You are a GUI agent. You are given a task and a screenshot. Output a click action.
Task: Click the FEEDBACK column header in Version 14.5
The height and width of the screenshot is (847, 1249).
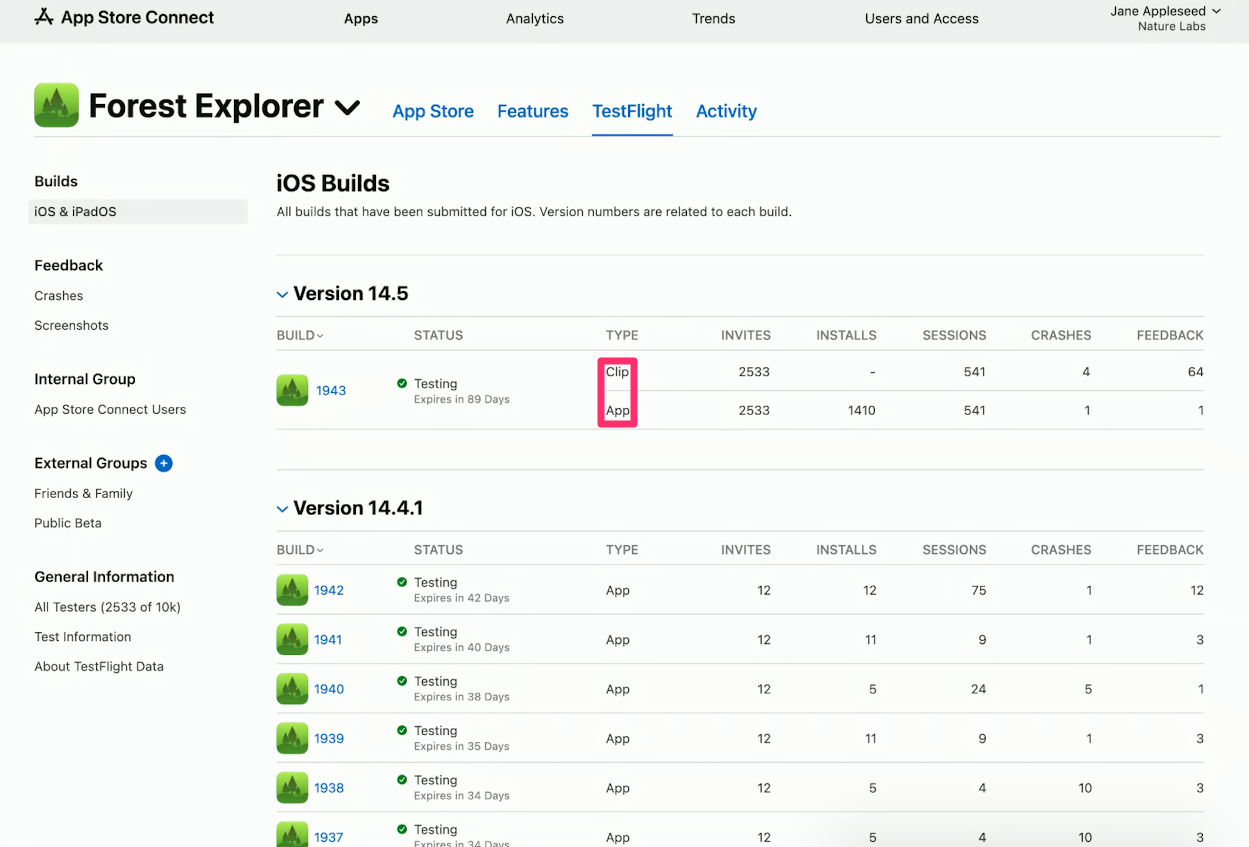[x=1170, y=335]
